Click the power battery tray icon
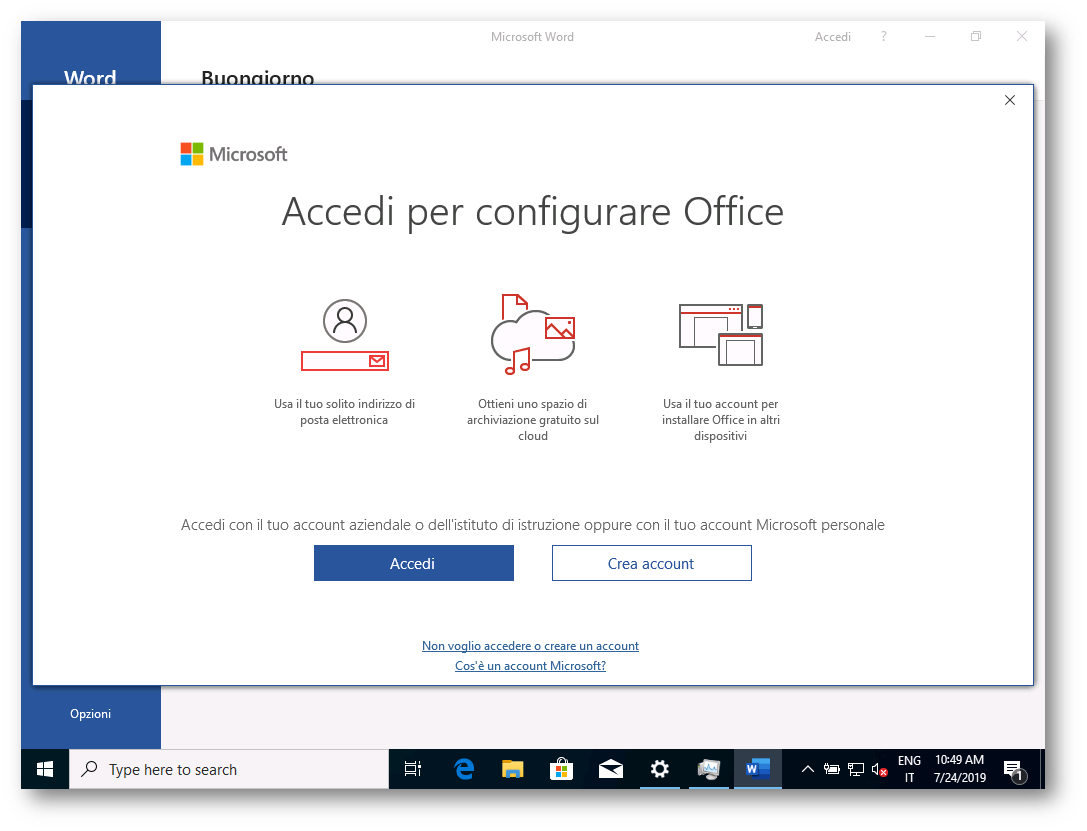 click(x=832, y=769)
